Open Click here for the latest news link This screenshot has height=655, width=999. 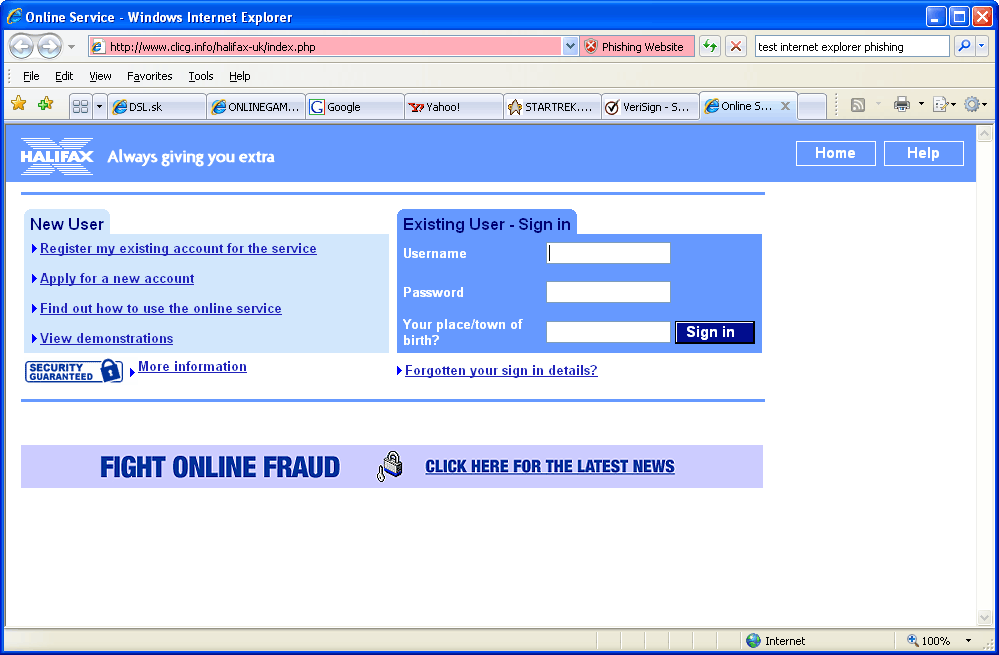pos(550,466)
